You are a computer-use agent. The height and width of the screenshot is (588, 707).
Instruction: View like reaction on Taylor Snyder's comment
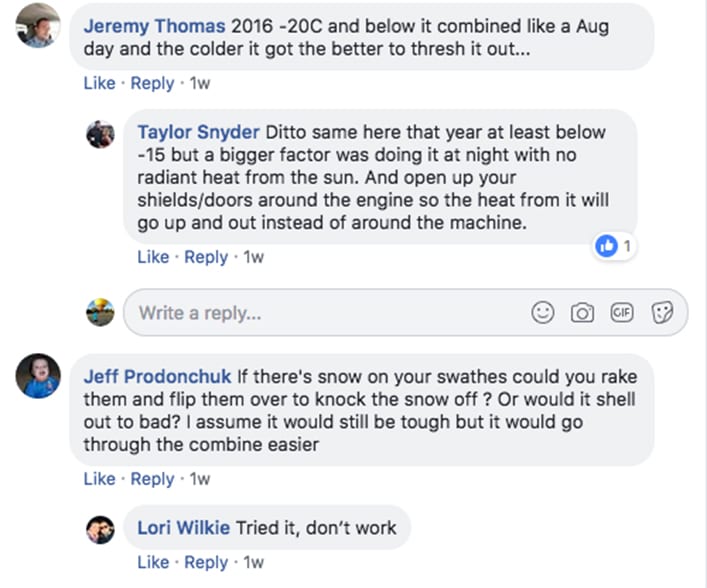[x=613, y=245]
